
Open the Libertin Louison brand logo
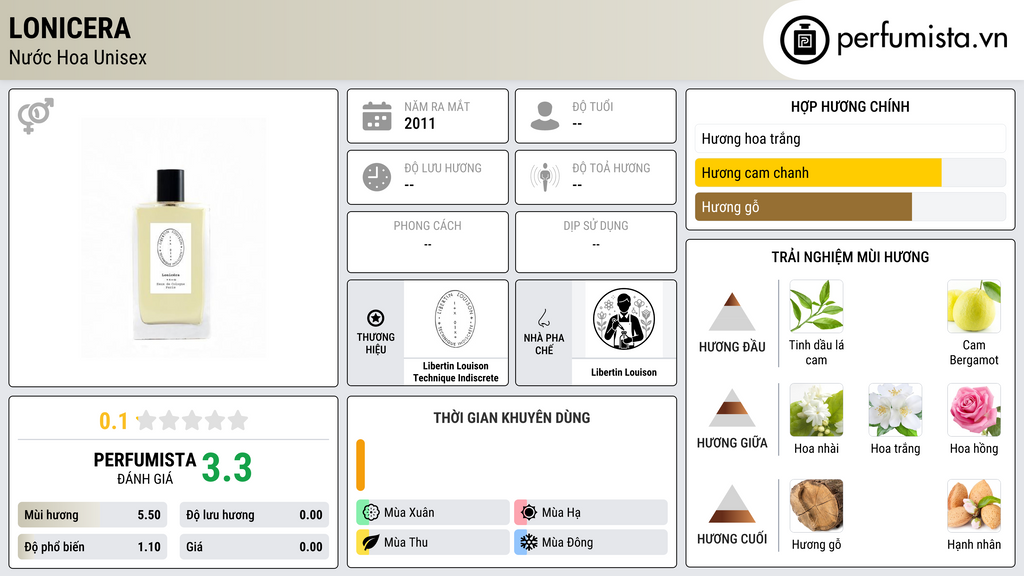[x=455, y=319]
